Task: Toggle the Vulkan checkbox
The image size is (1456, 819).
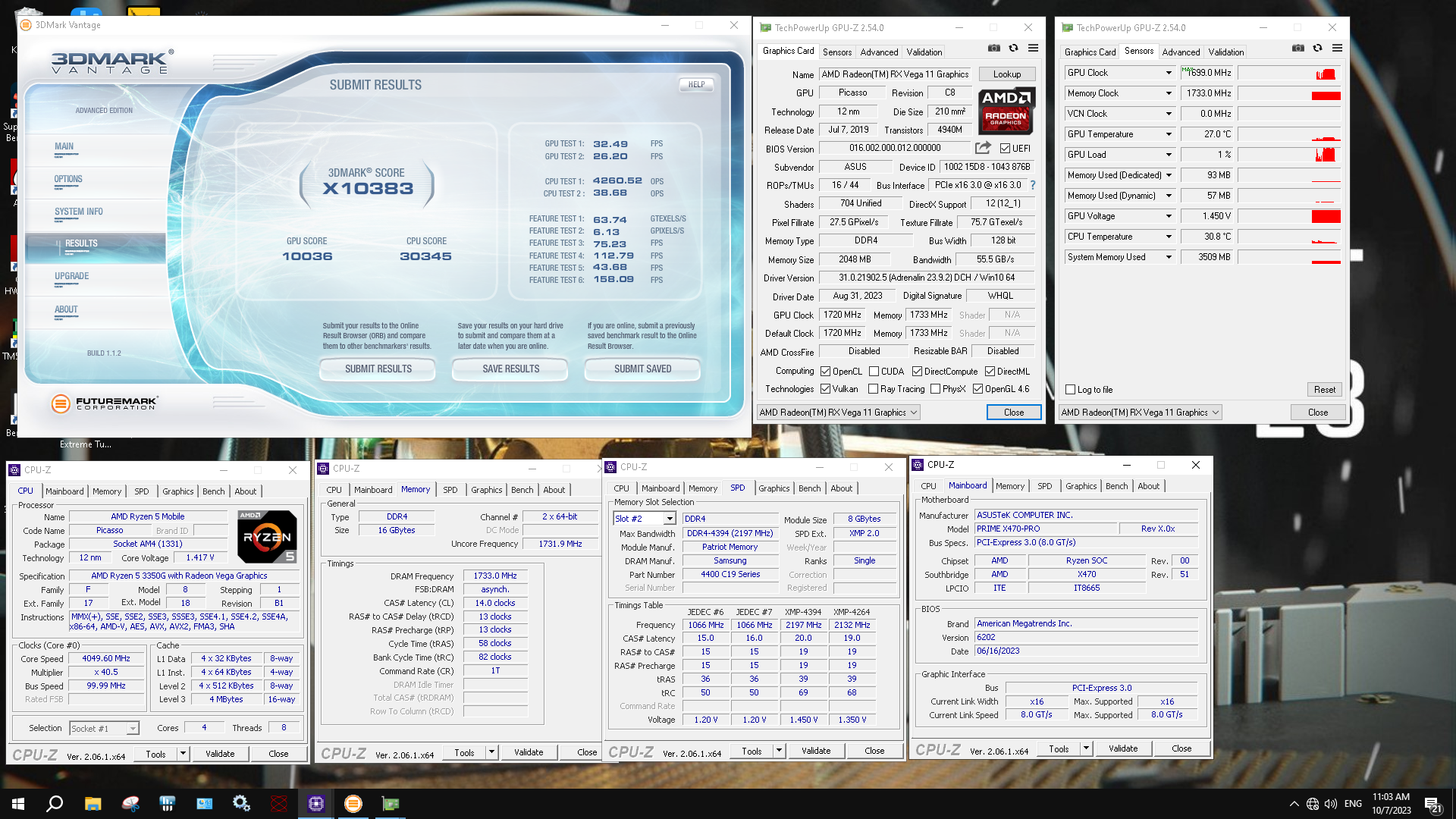Action: (826, 389)
